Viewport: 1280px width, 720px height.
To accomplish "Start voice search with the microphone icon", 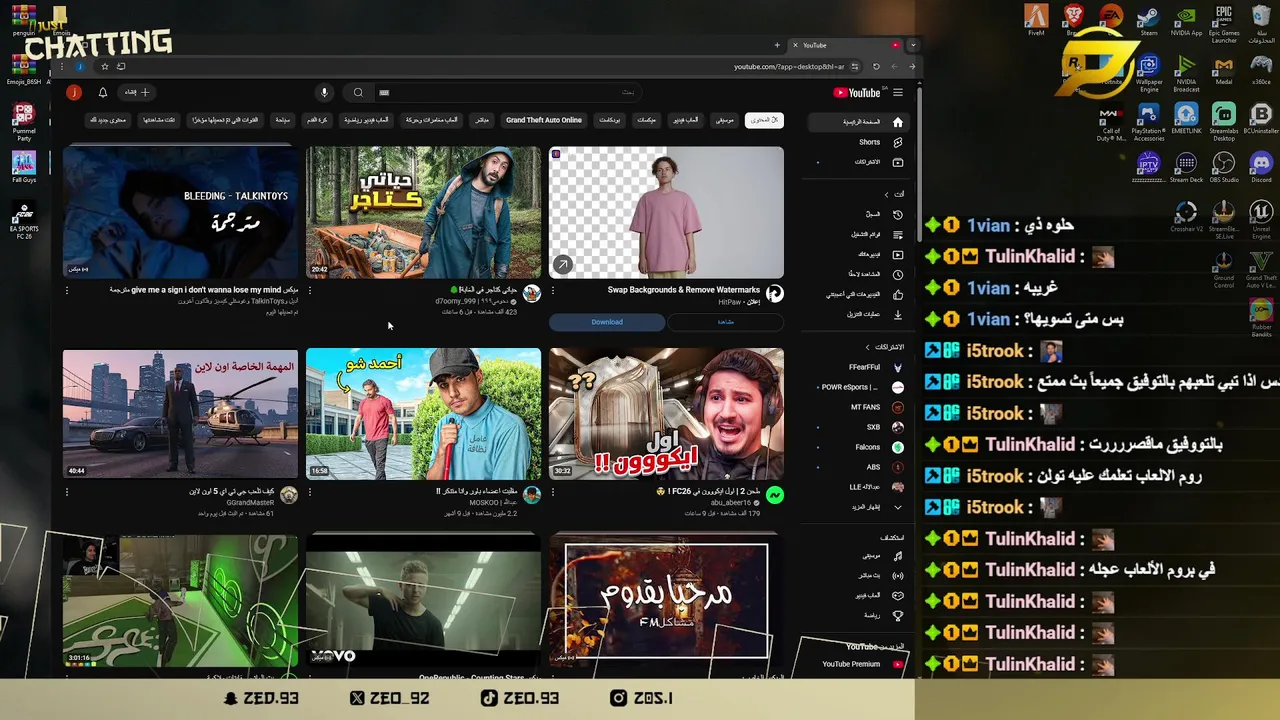I will click(x=324, y=93).
